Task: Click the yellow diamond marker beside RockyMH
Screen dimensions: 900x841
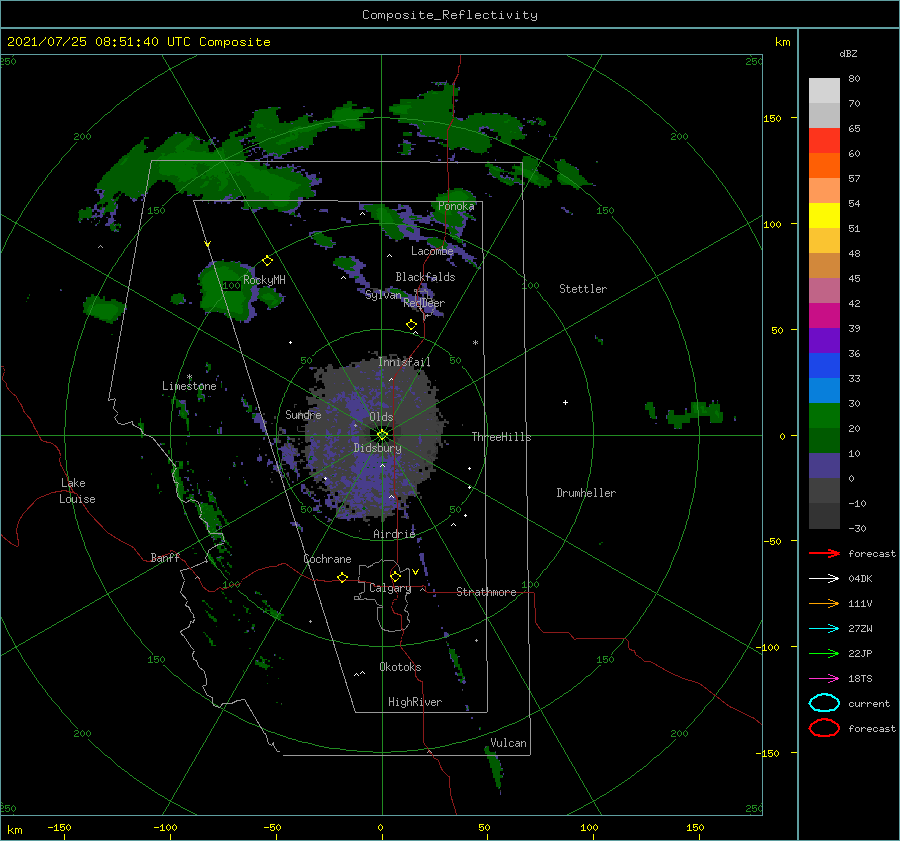Action: click(x=267, y=261)
